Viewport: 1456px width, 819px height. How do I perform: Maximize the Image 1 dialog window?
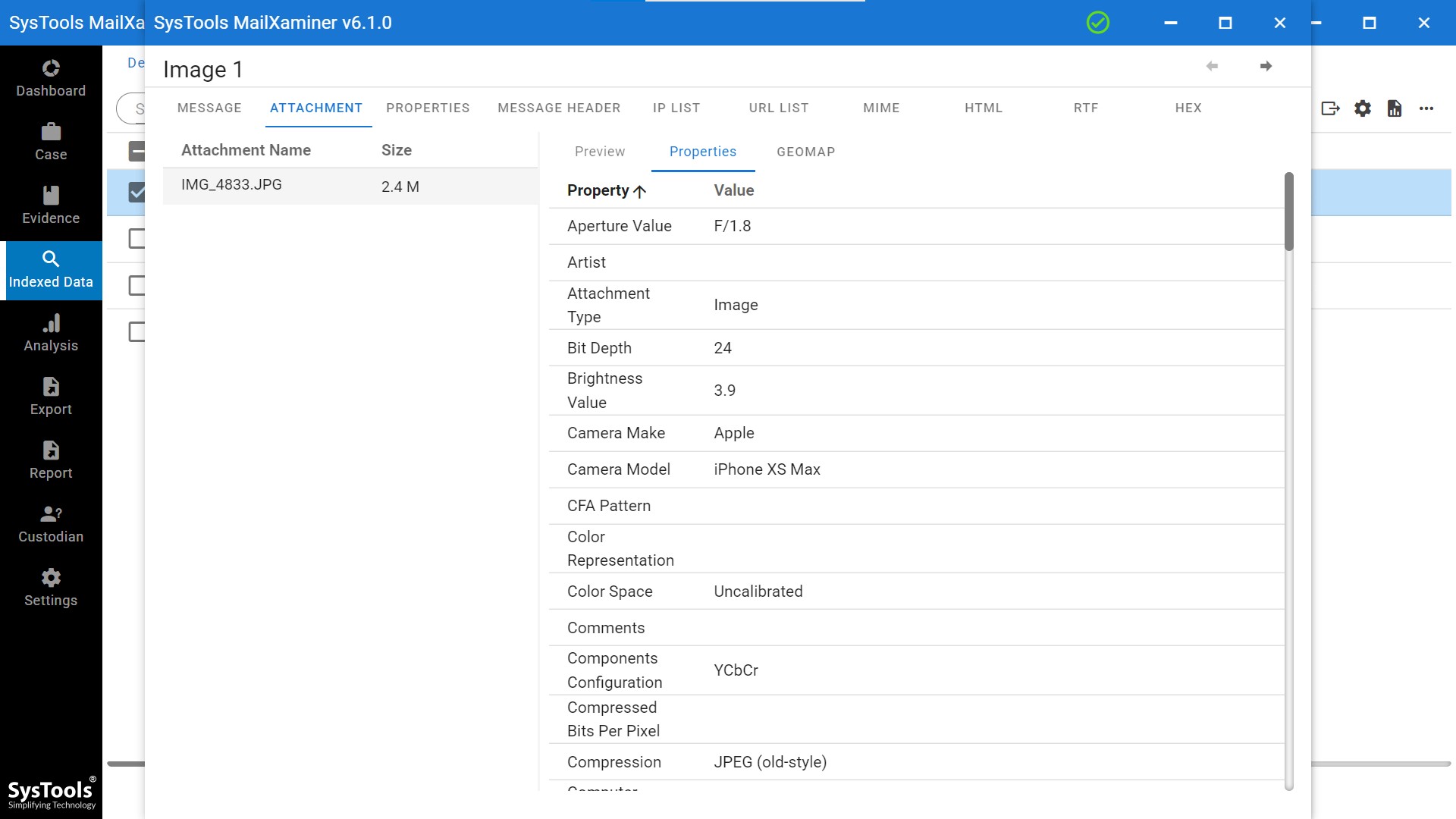tap(1225, 23)
